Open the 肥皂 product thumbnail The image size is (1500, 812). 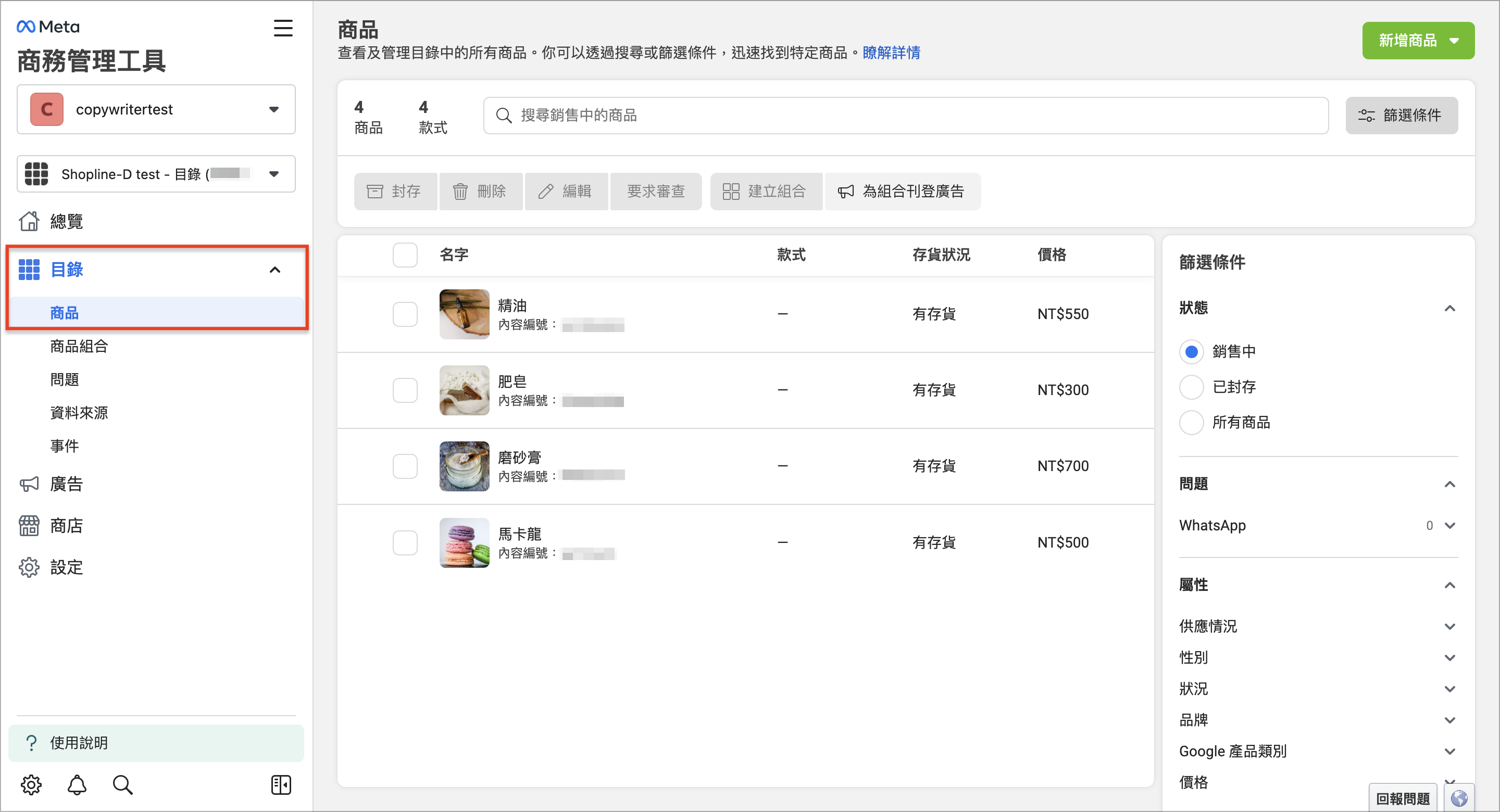click(x=464, y=390)
